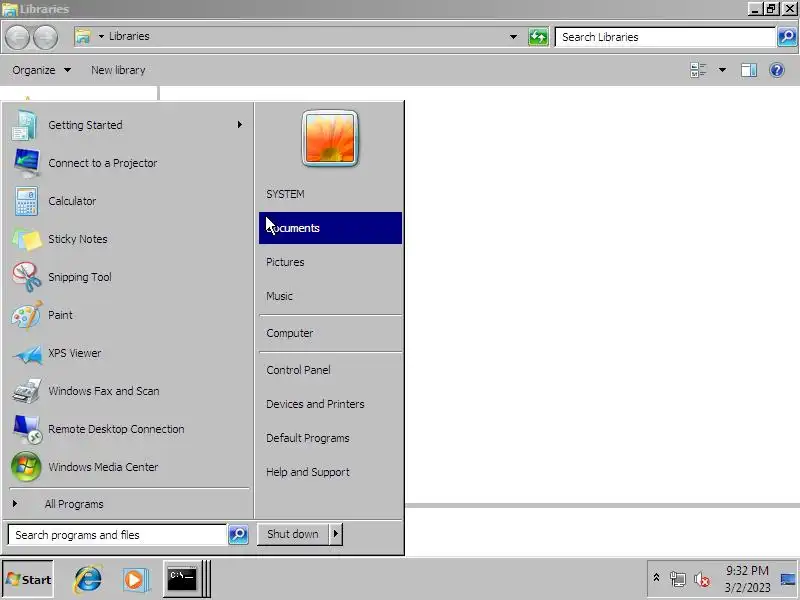
Task: Click the Search Libraries magnifier button
Action: tap(787, 37)
